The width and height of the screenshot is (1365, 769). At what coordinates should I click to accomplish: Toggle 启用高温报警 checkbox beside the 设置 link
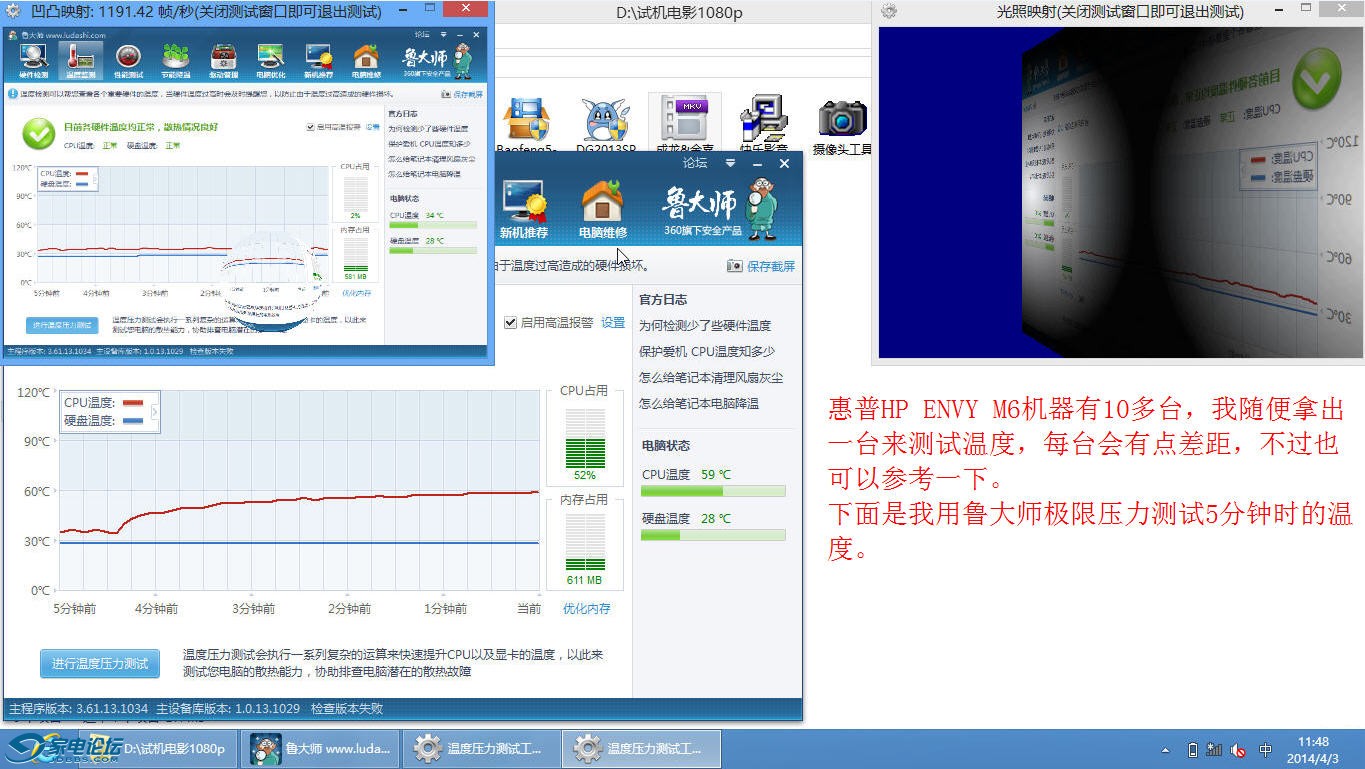[x=511, y=323]
